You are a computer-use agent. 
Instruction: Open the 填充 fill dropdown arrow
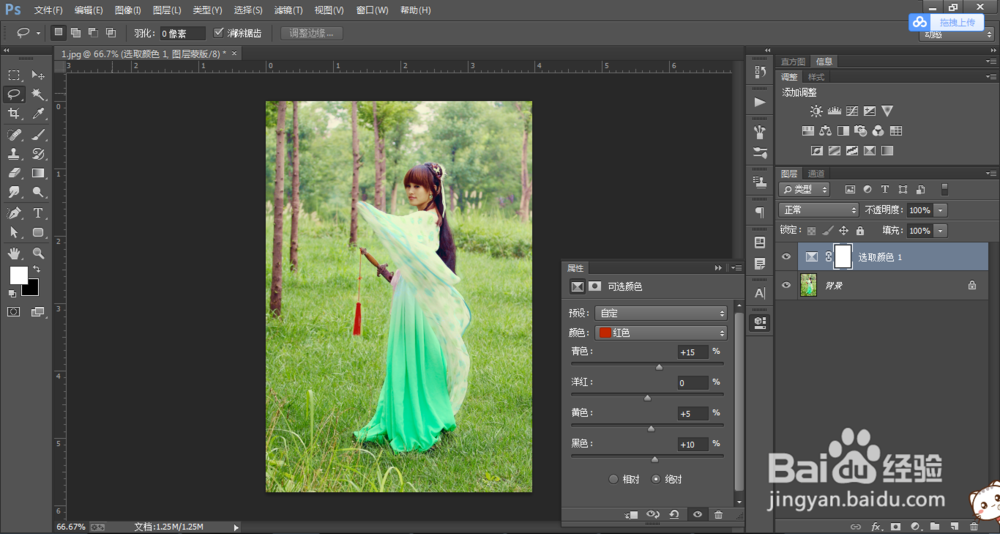click(x=941, y=230)
